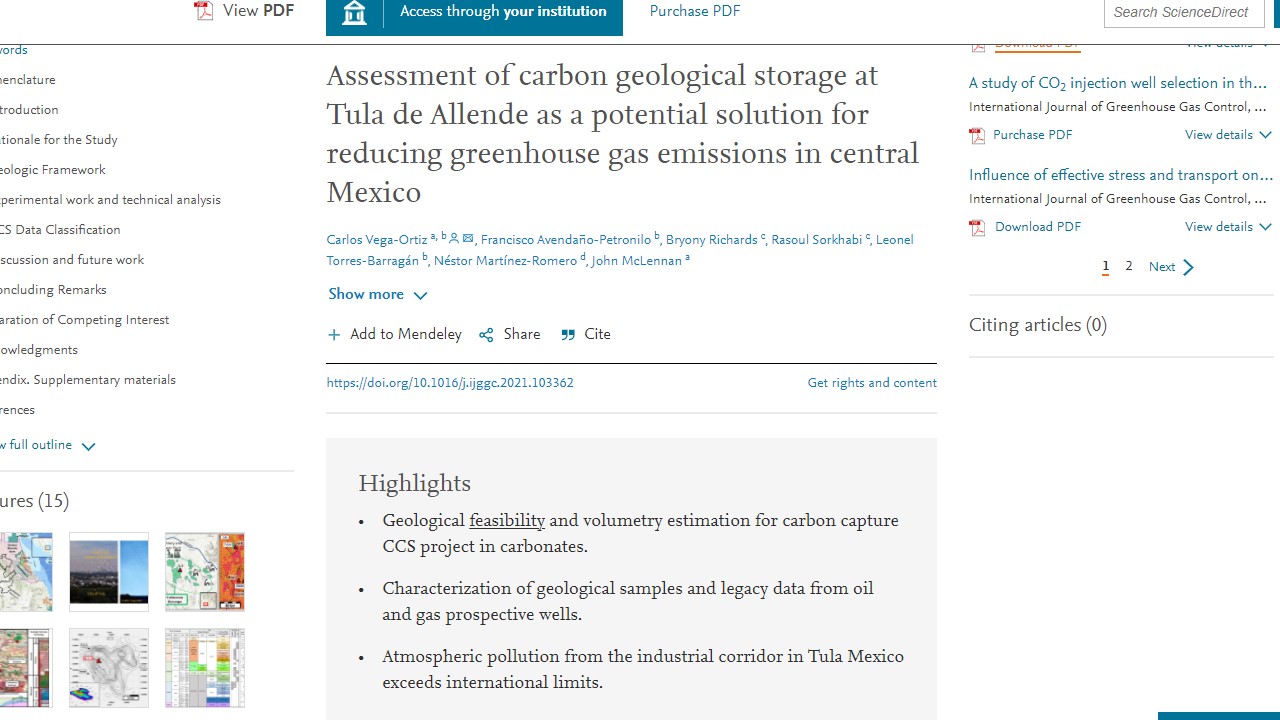
Task: Expand Show more author details
Action: click(x=378, y=294)
